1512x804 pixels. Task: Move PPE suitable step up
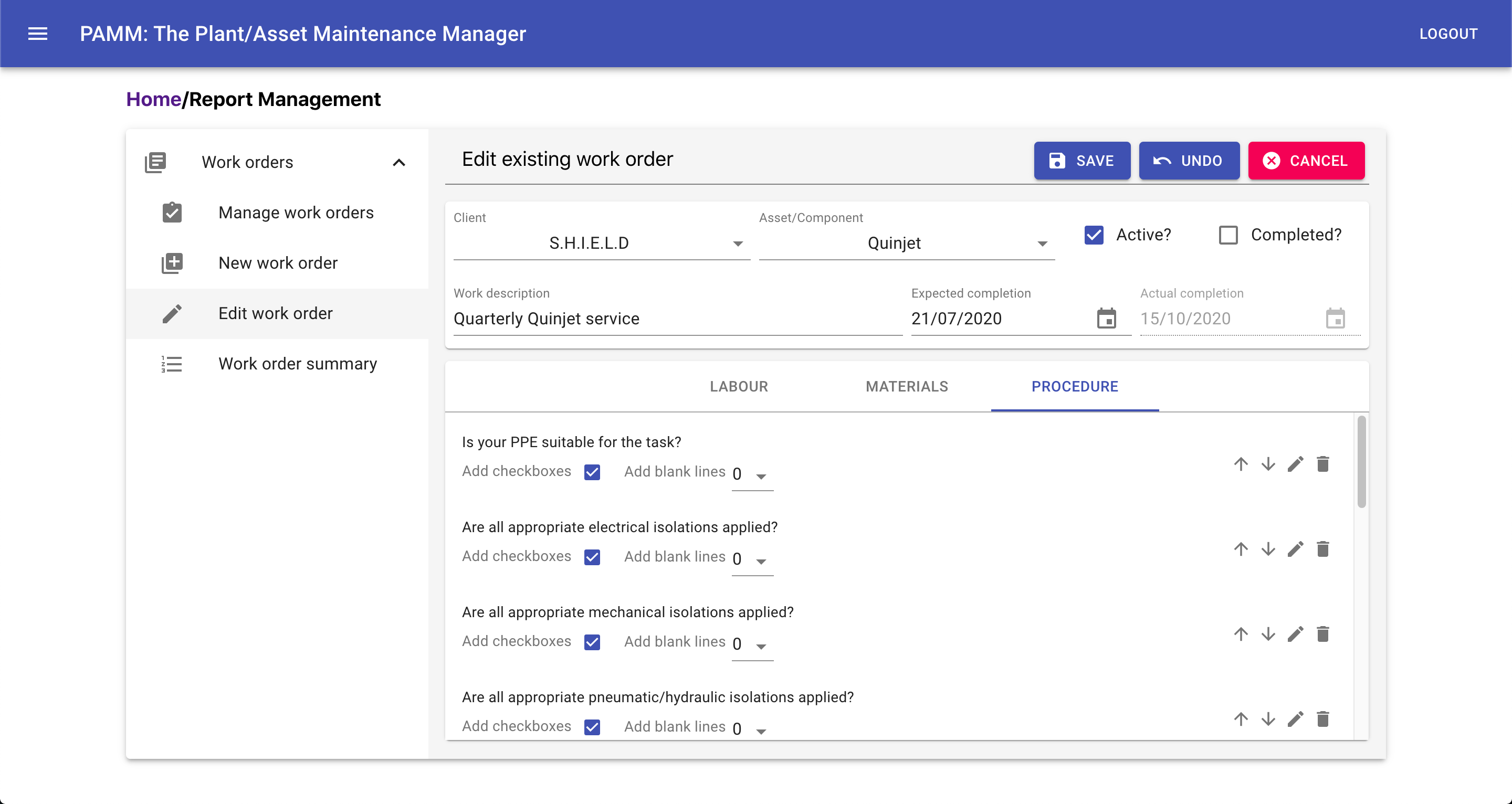[x=1240, y=464]
